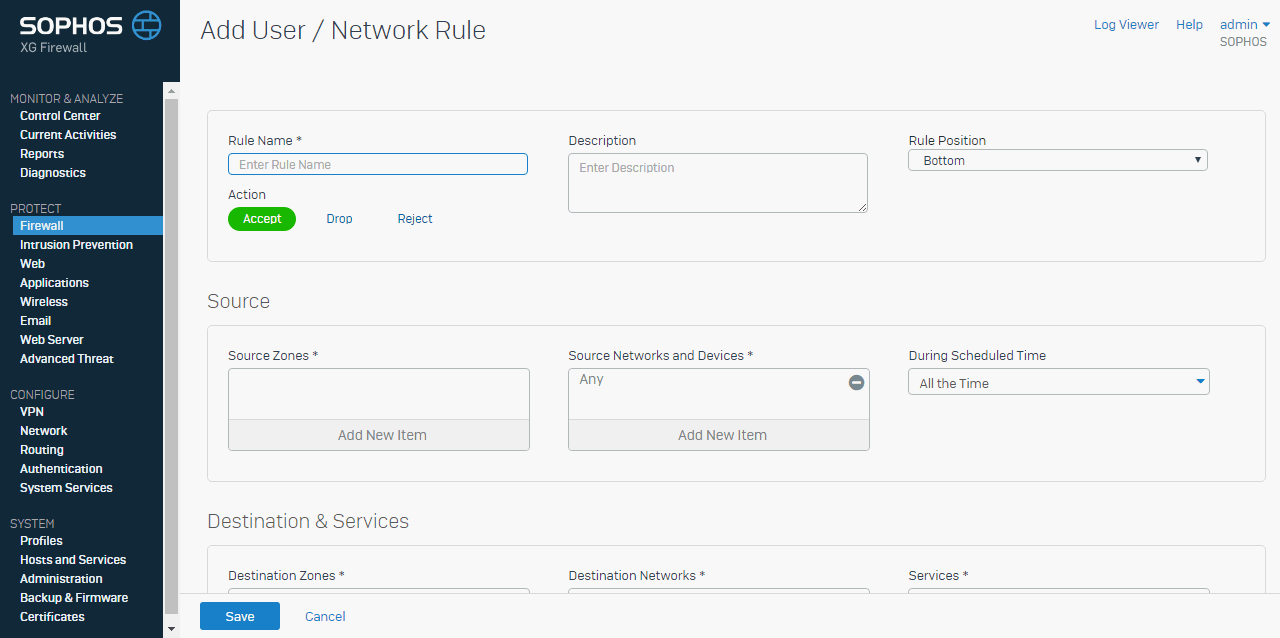
Task: Set the rule action to Drop
Action: tap(339, 219)
